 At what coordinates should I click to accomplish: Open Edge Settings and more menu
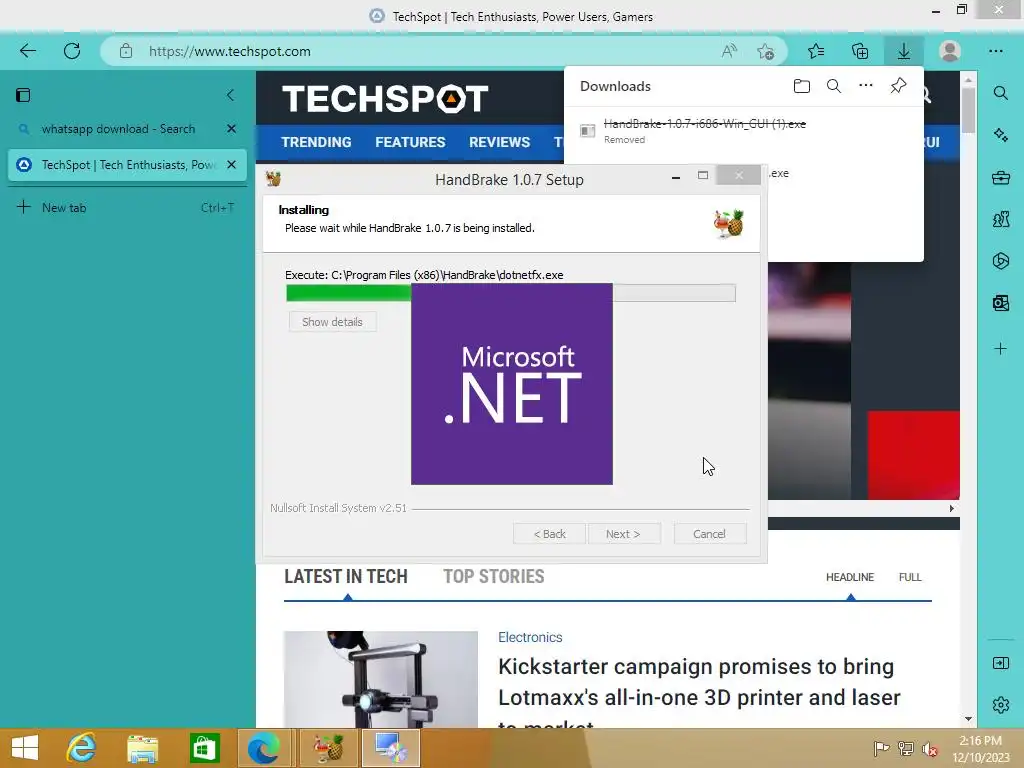996,51
